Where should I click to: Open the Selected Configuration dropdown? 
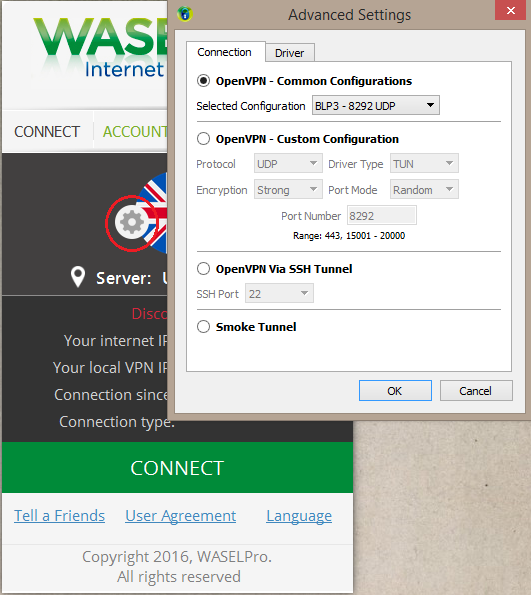376,105
